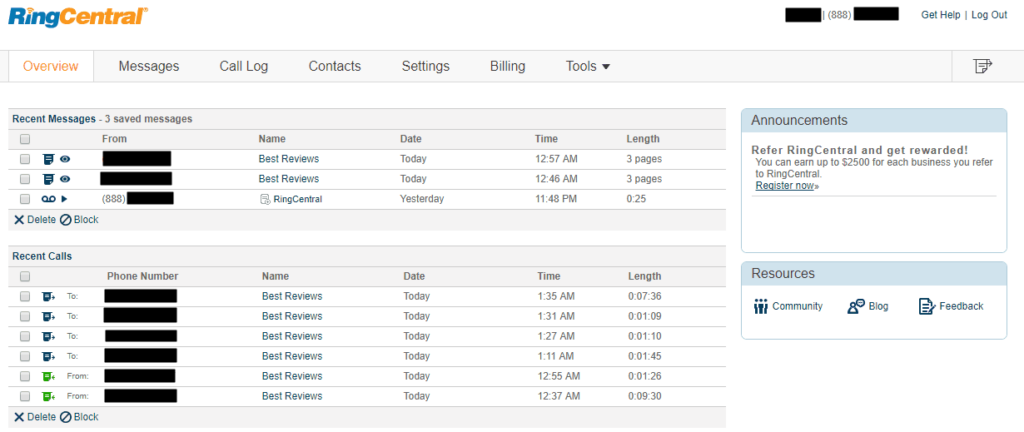
Task: Delete selected items under Recent Calls
Action: click(x=34, y=416)
